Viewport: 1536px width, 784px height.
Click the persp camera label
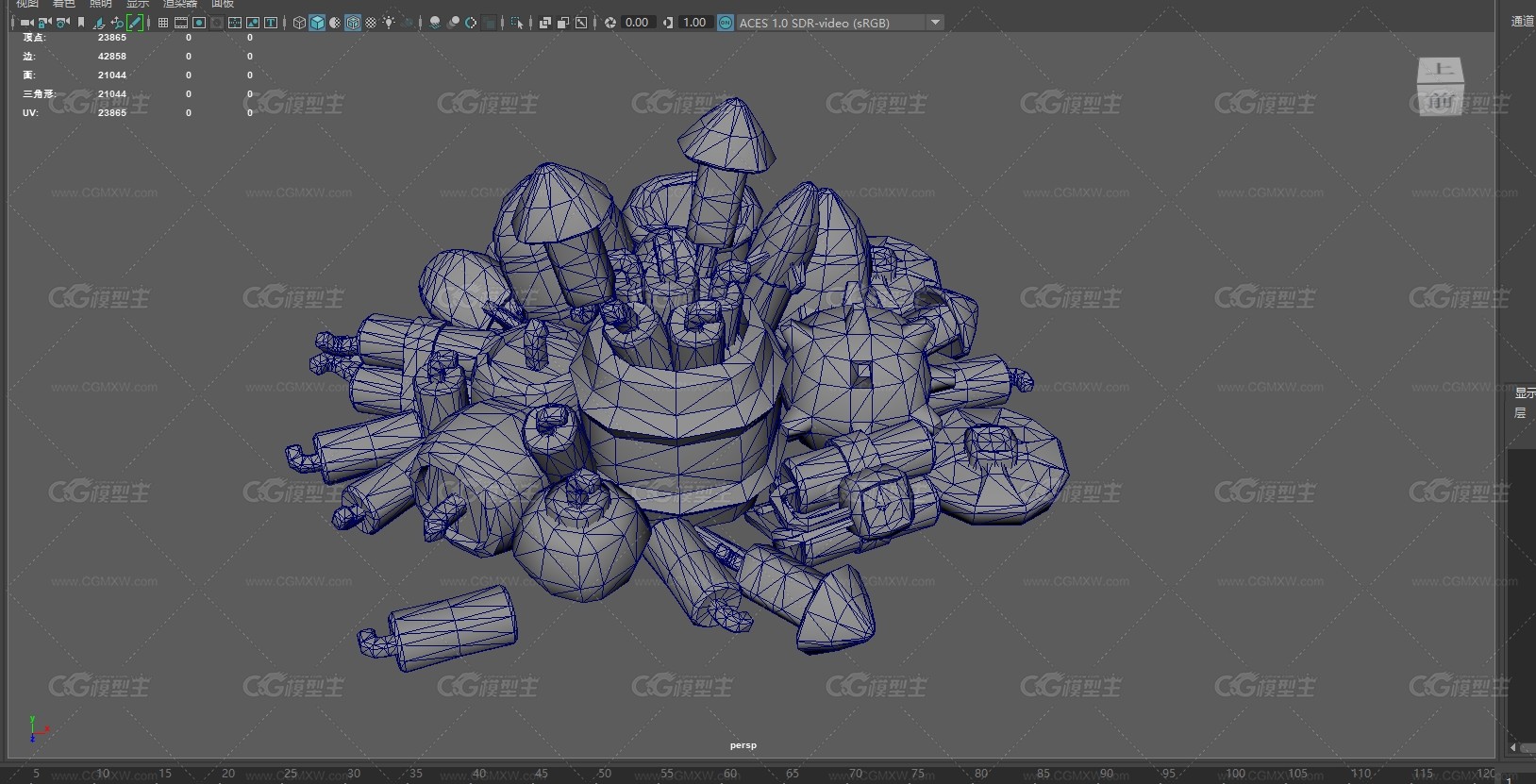(x=743, y=745)
